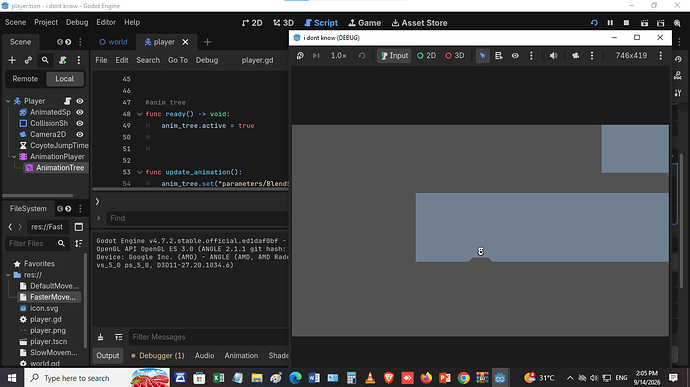Hide the CollisionShape node
The height and width of the screenshot is (387, 690).
pos(80,123)
